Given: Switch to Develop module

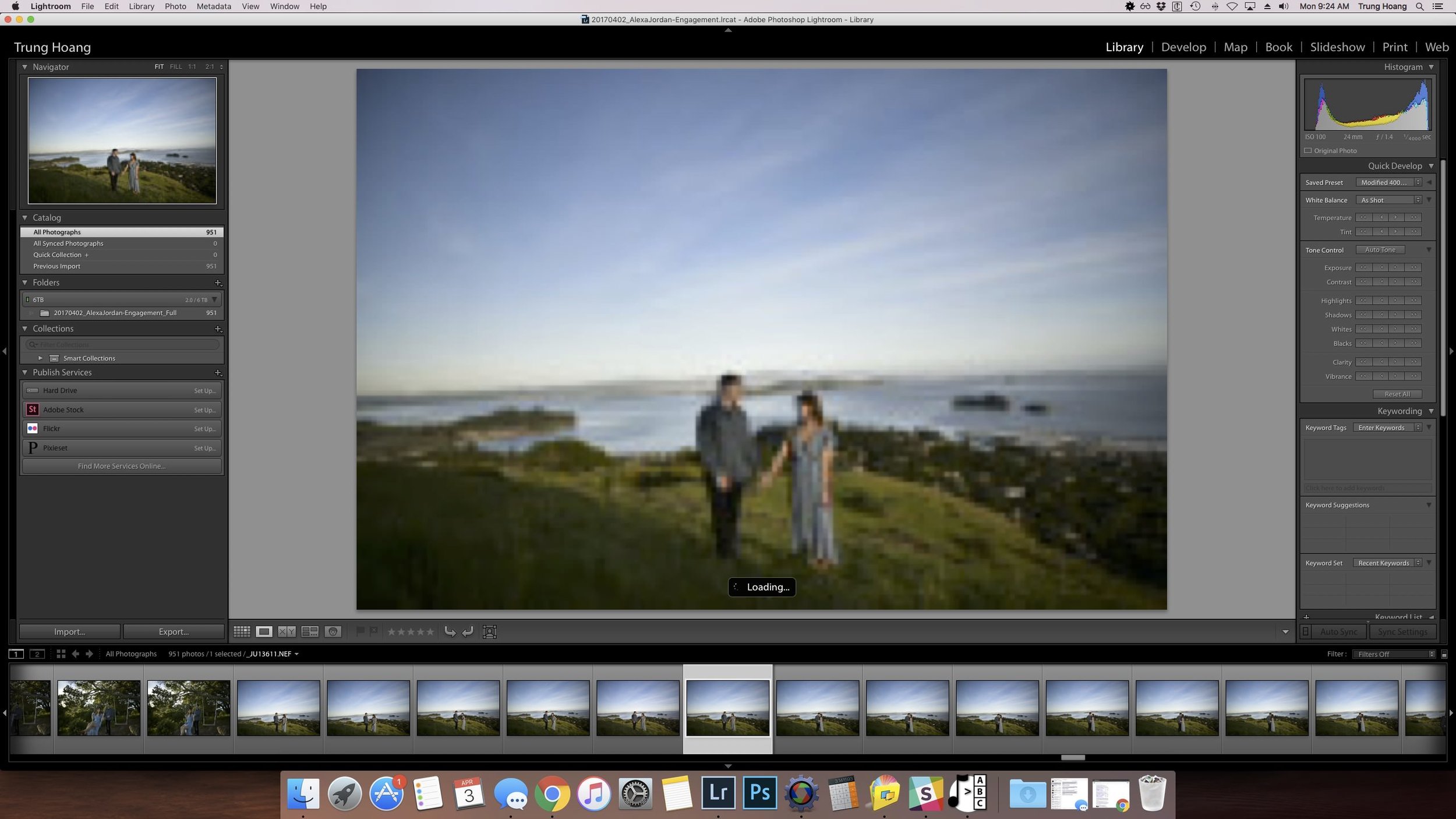Looking at the screenshot, I should tap(1183, 47).
